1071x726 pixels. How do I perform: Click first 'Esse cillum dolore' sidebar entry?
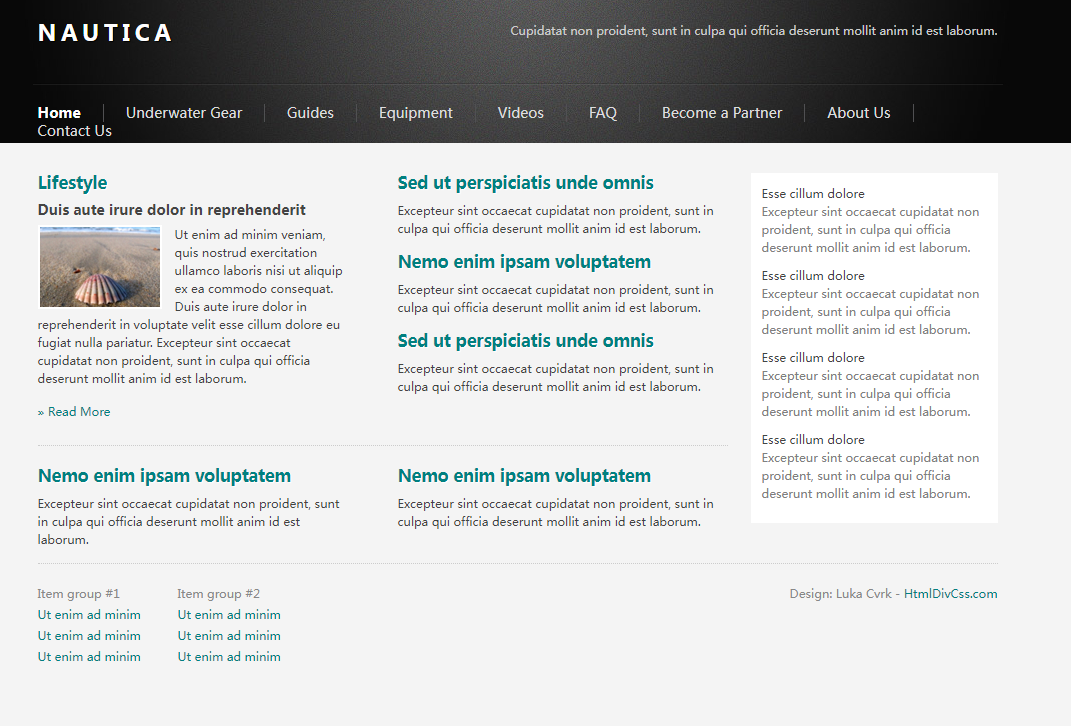(813, 194)
